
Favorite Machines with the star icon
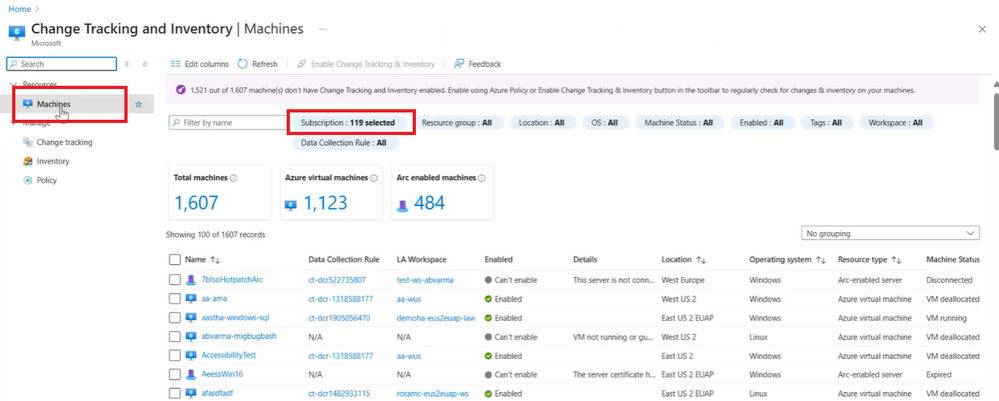click(139, 104)
